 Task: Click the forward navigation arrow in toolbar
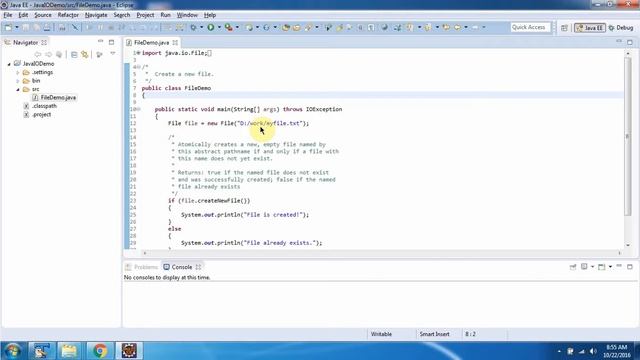tap(475, 27)
